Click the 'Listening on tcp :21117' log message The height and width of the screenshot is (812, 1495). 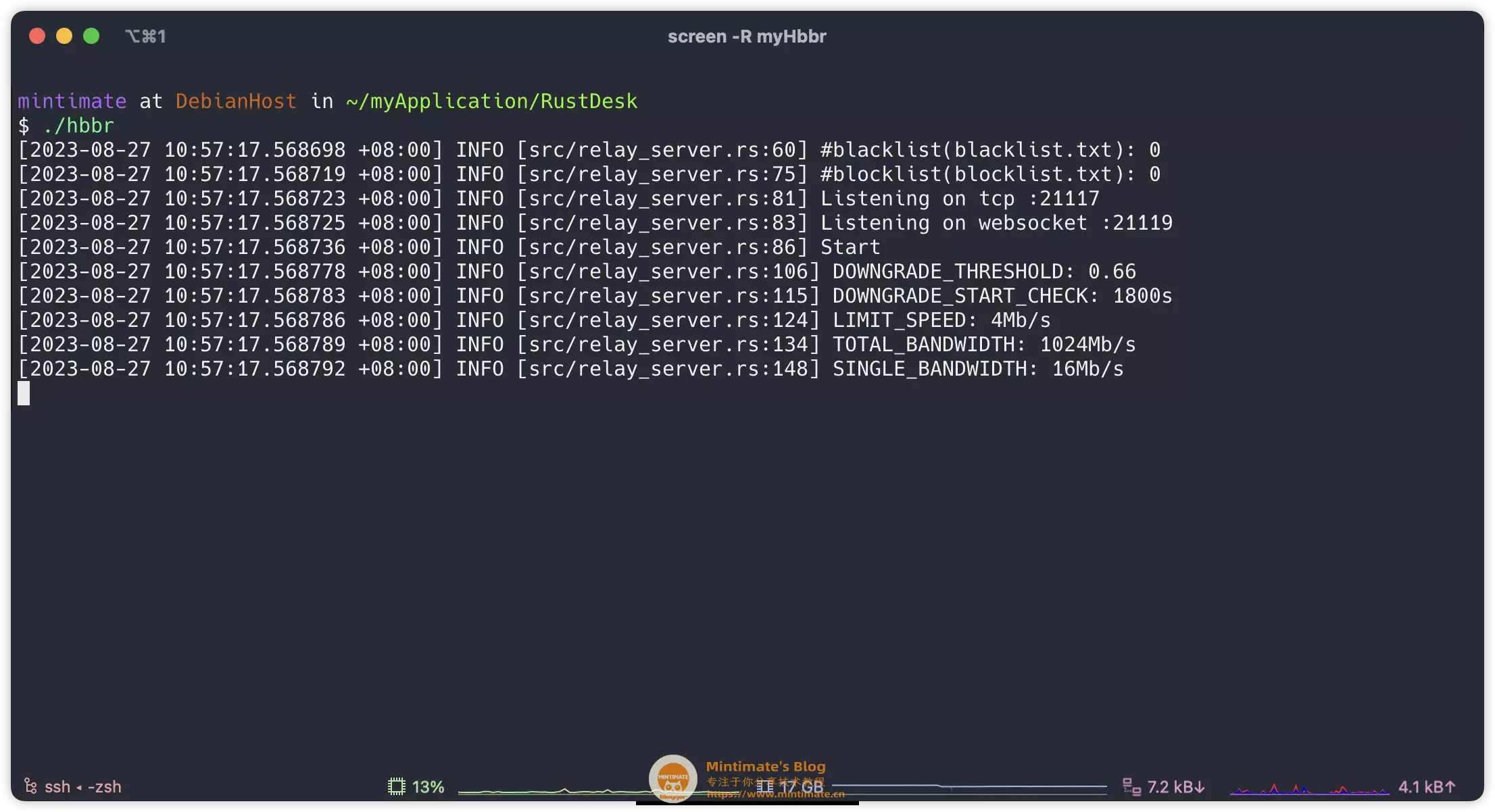tap(960, 199)
